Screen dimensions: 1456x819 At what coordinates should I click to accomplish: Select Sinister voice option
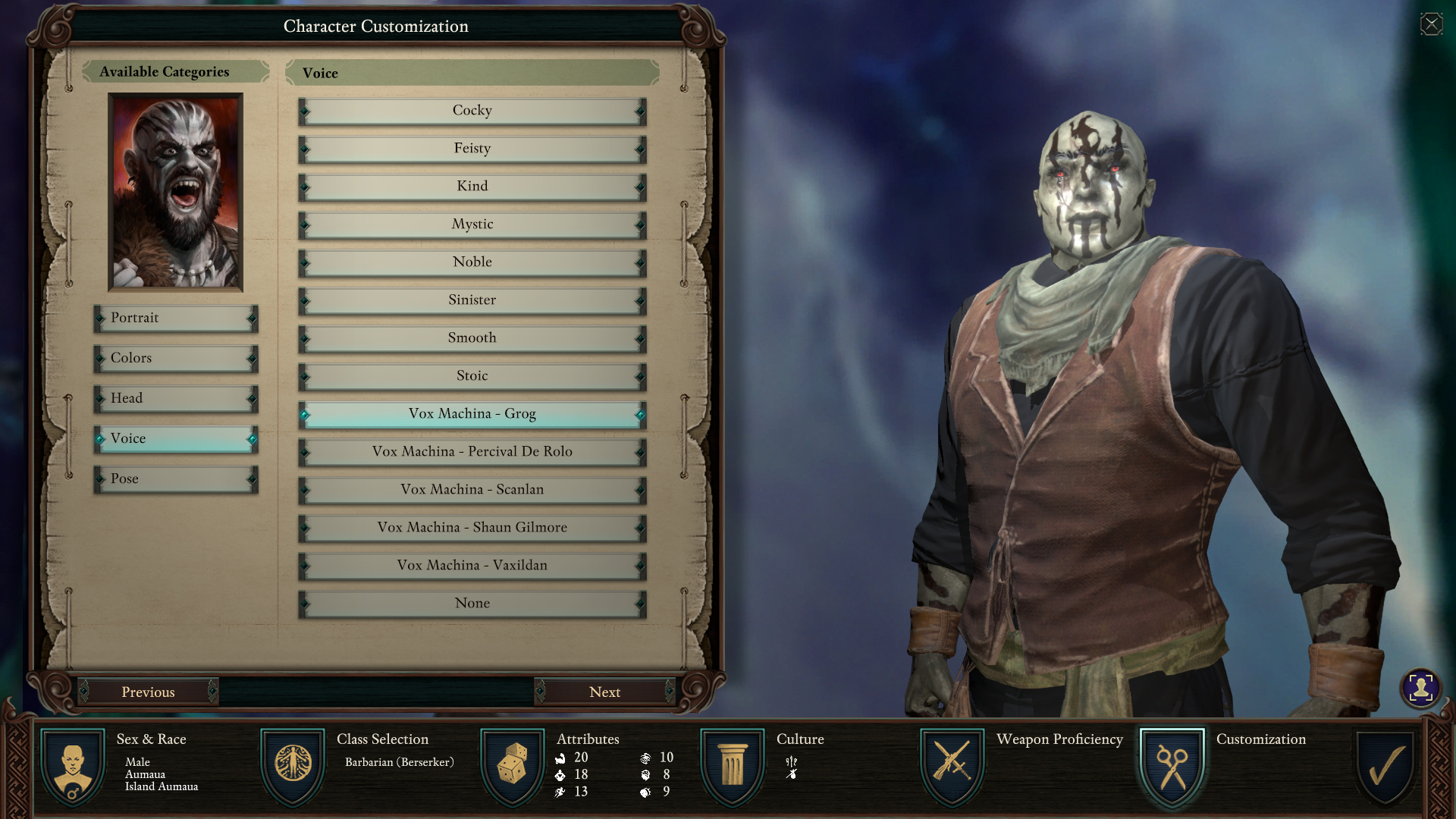point(471,299)
